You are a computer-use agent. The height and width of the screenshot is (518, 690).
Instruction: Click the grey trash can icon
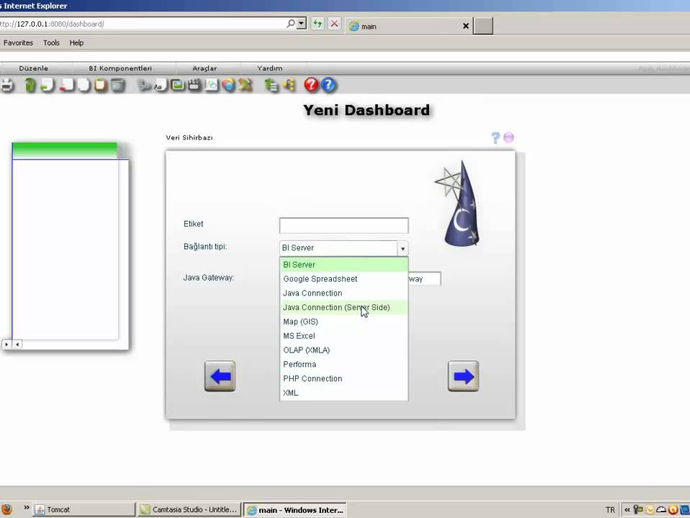pos(118,85)
